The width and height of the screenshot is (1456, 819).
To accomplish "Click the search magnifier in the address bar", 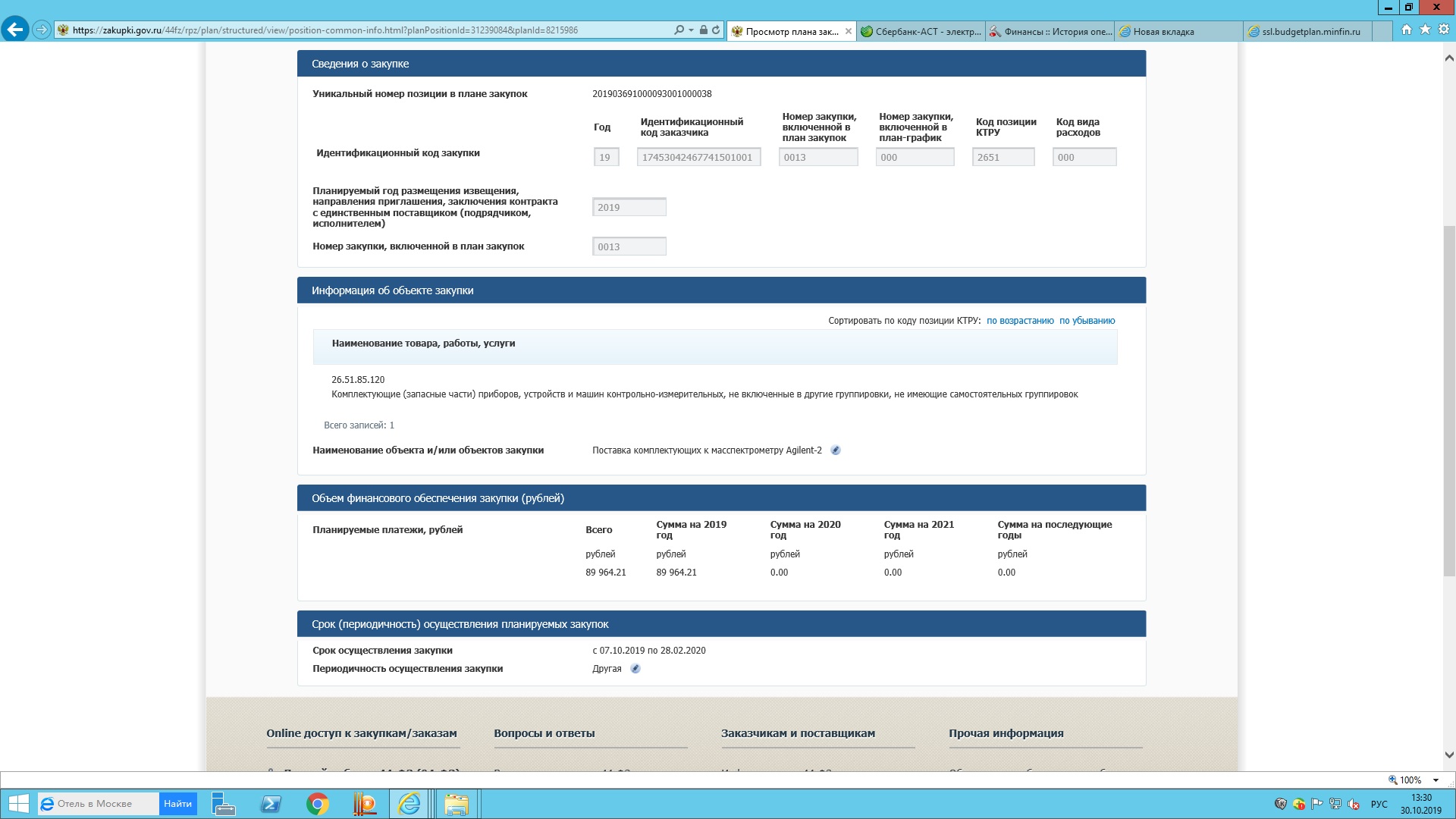I will (x=679, y=30).
